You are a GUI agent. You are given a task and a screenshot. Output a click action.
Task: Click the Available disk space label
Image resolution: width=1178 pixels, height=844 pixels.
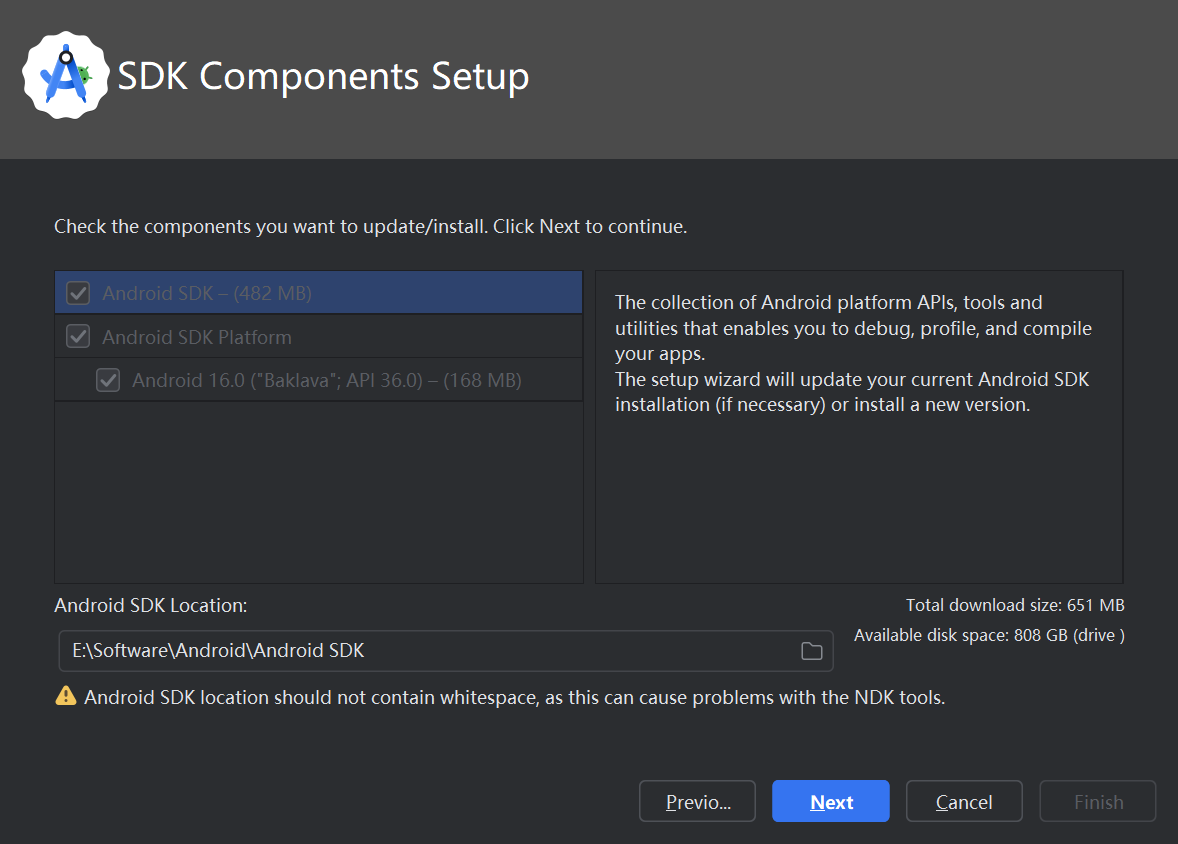tap(989, 636)
